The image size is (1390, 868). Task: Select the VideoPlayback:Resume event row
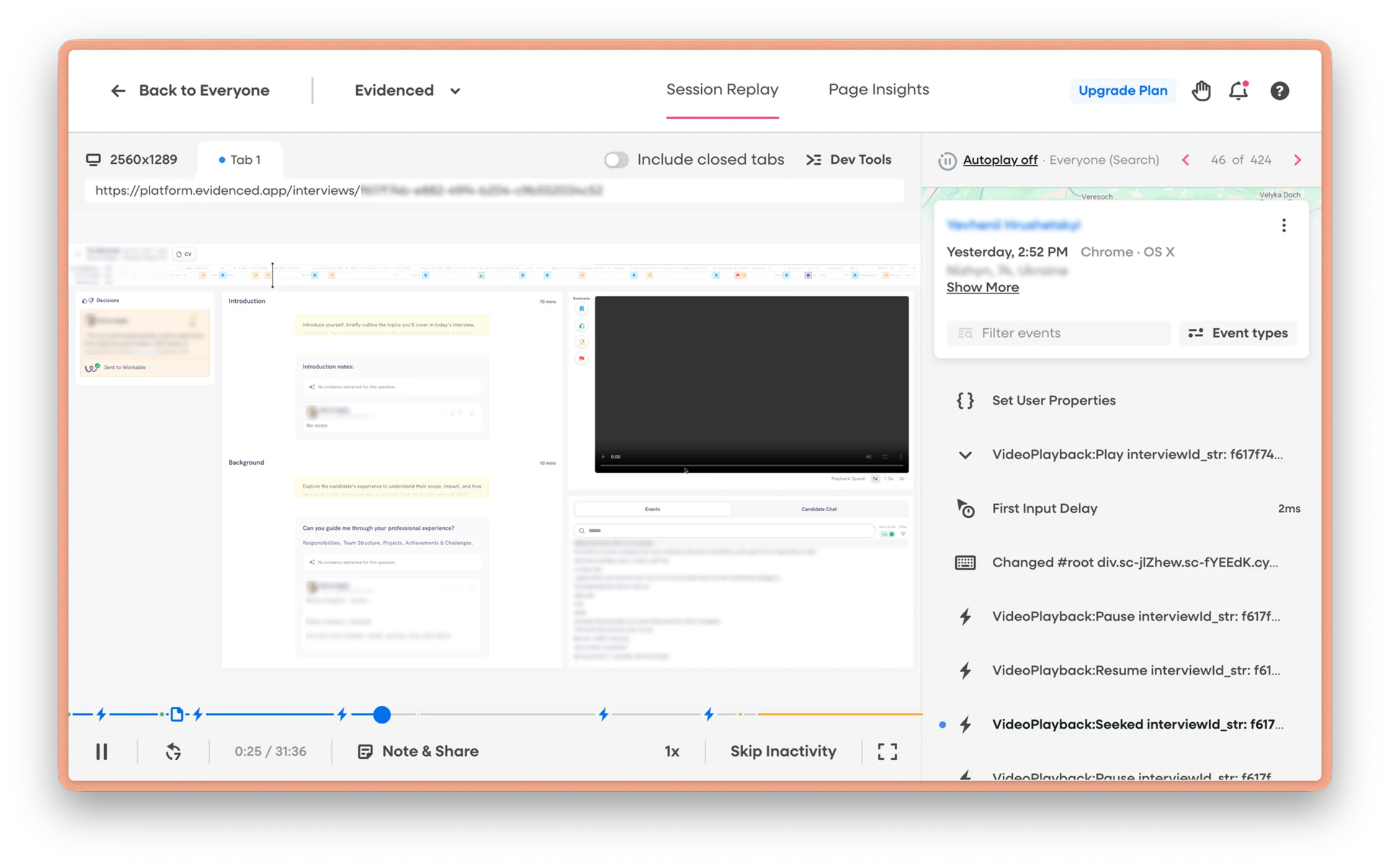[1121, 671]
